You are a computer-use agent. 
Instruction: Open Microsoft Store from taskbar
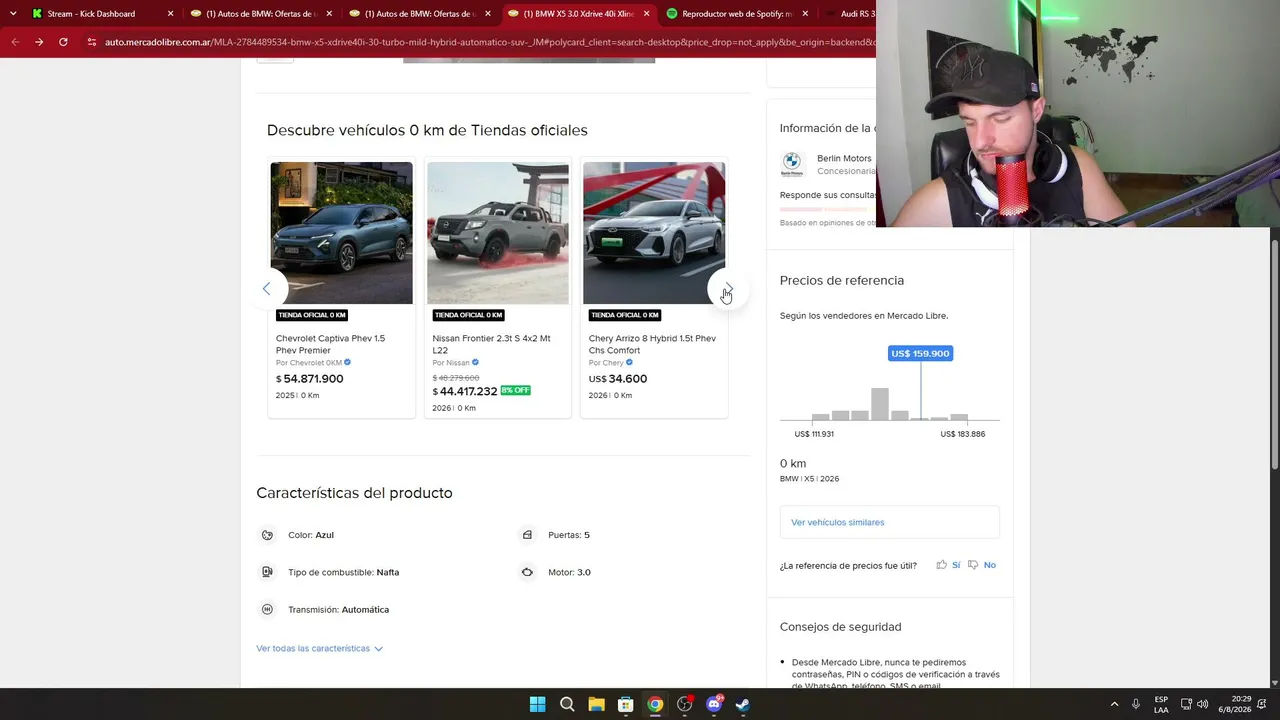point(625,704)
